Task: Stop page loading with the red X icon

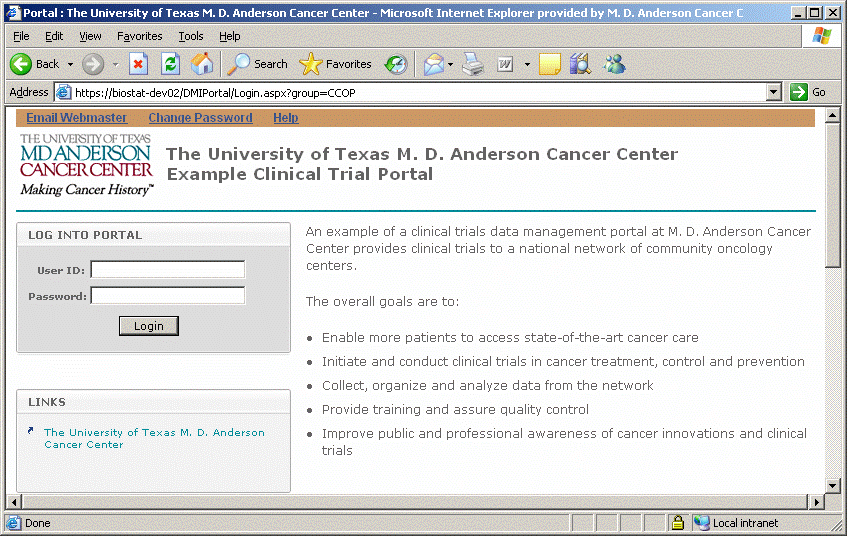Action: point(138,64)
